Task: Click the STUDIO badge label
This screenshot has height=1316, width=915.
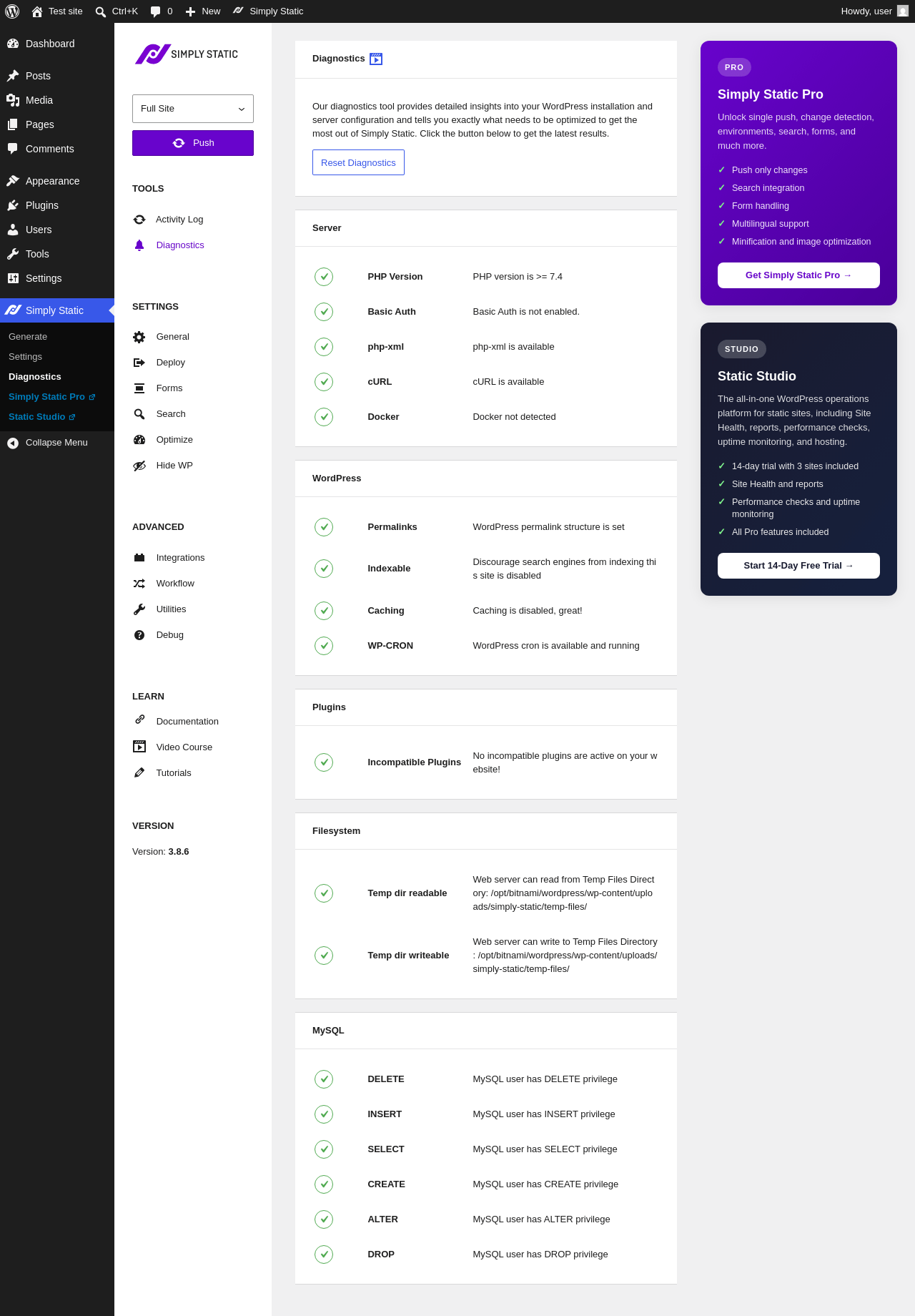Action: pos(741,349)
